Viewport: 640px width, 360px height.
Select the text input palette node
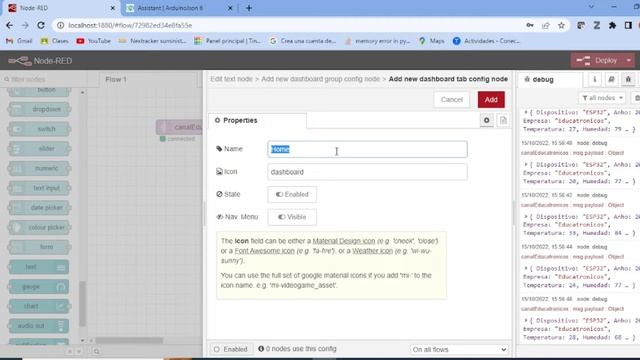[39, 188]
